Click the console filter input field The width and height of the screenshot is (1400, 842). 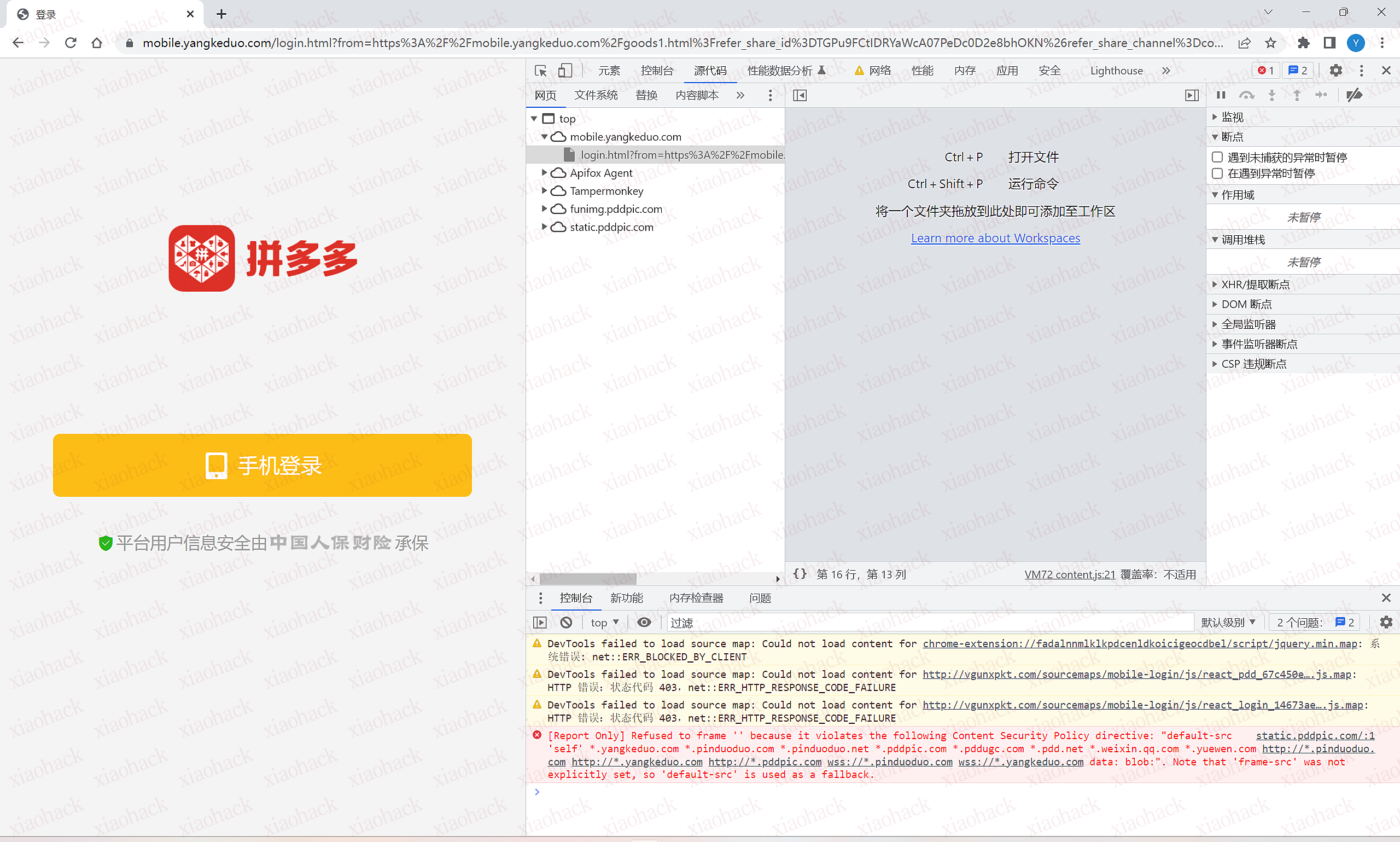tap(930, 623)
